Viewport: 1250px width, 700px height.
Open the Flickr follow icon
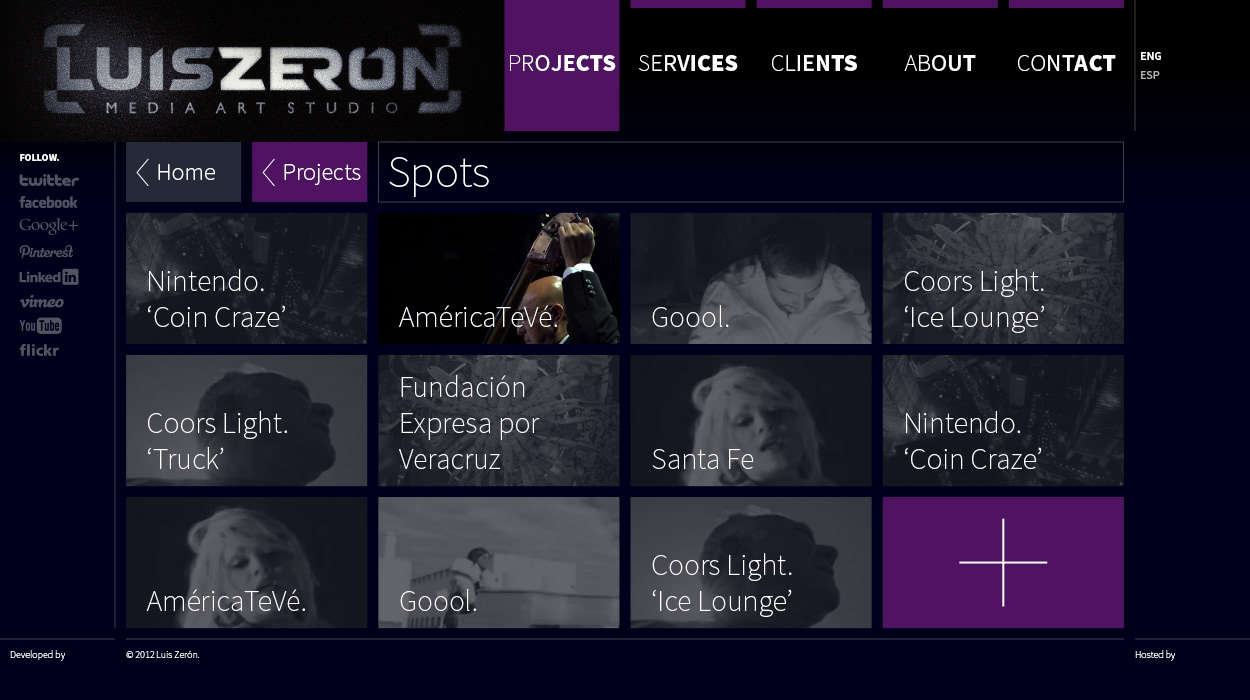tap(39, 350)
